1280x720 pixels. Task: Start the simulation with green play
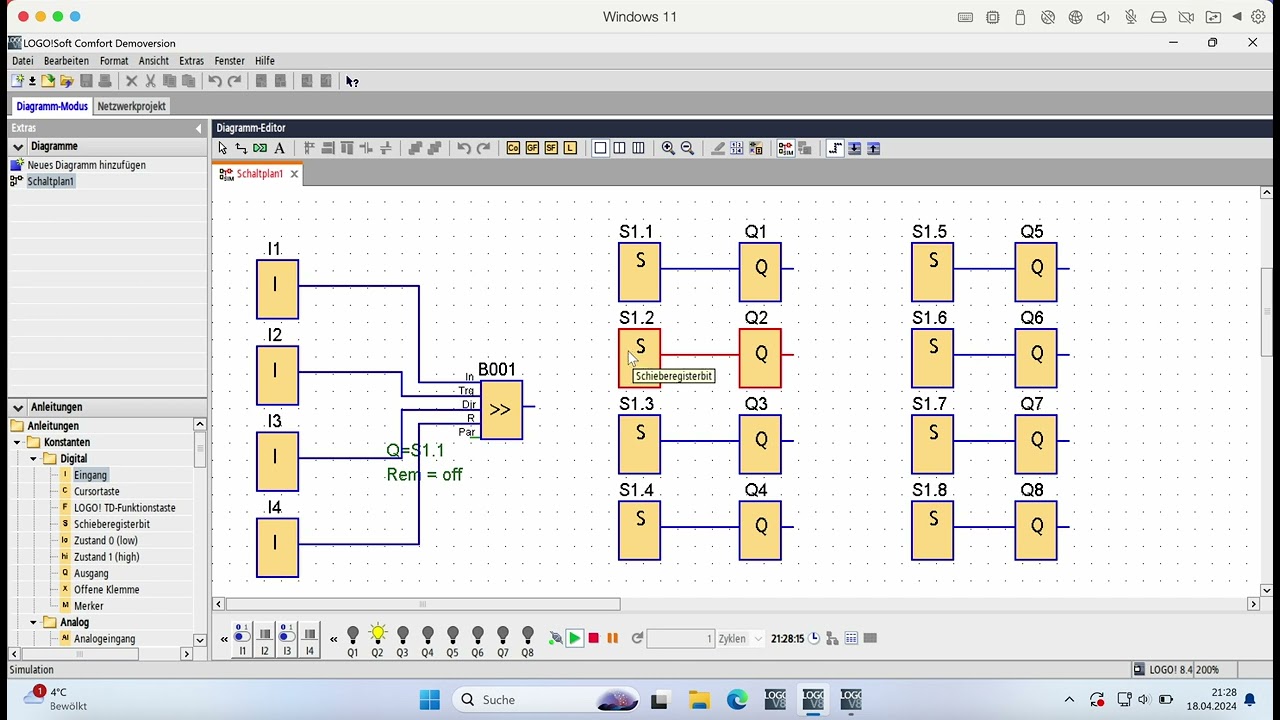tap(574, 638)
